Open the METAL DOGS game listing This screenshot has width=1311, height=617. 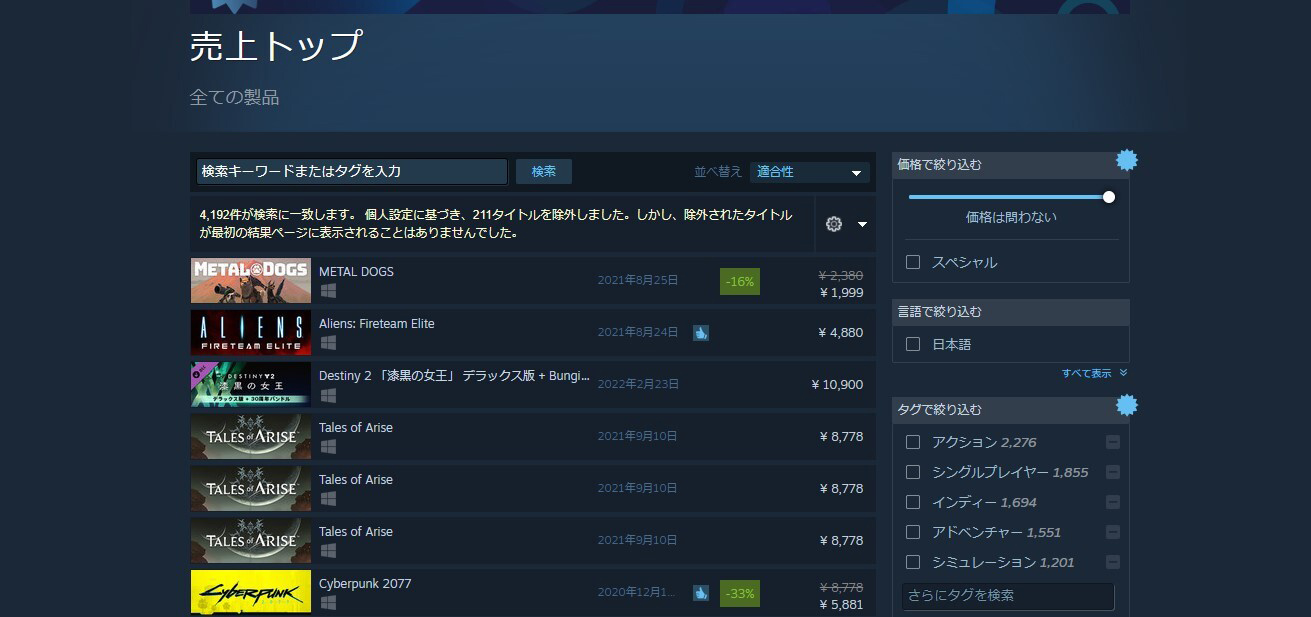coord(356,271)
